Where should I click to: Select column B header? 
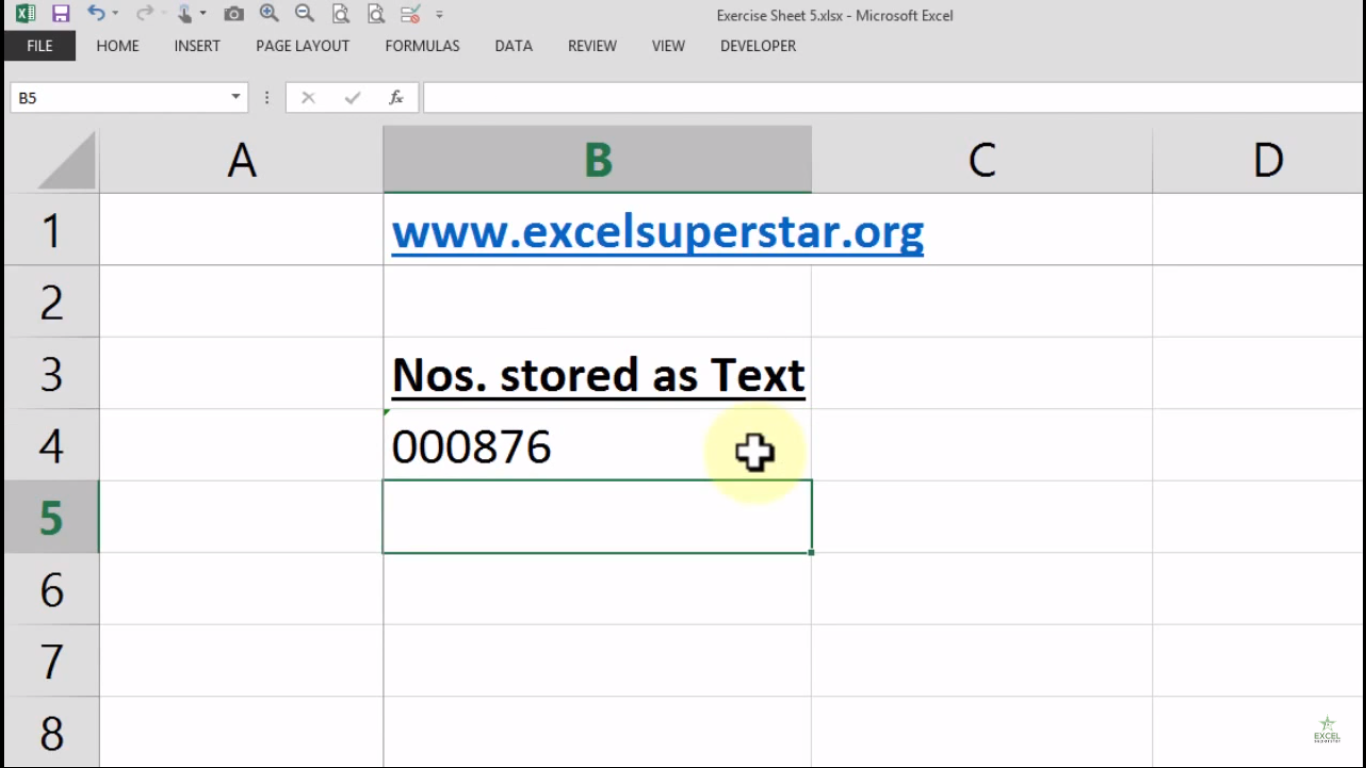597,160
